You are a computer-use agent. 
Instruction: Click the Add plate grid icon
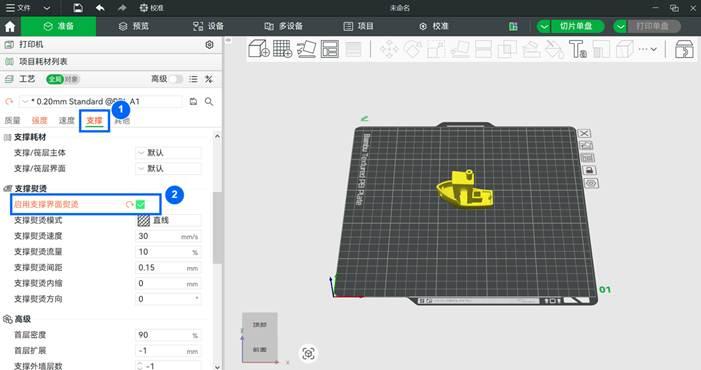pos(283,49)
